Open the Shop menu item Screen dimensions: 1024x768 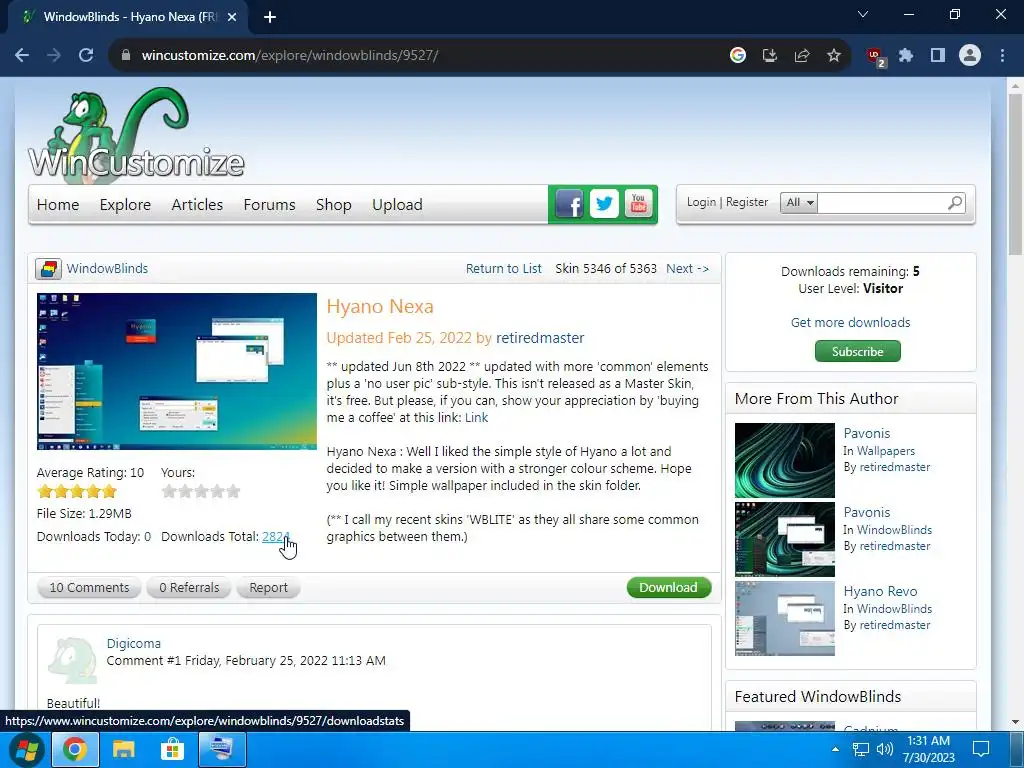tap(334, 204)
